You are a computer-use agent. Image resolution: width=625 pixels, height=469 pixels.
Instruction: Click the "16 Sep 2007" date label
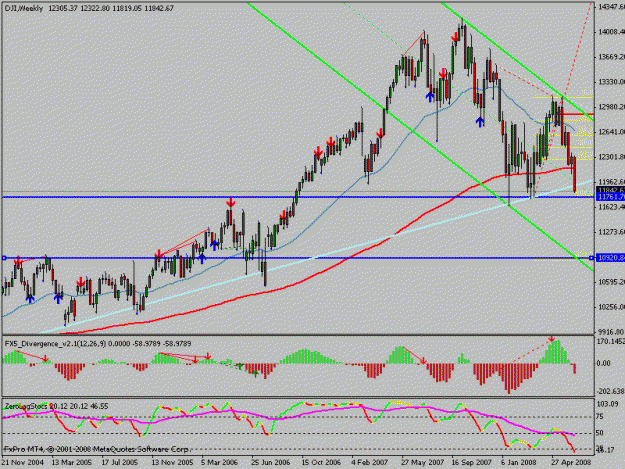coord(472,462)
